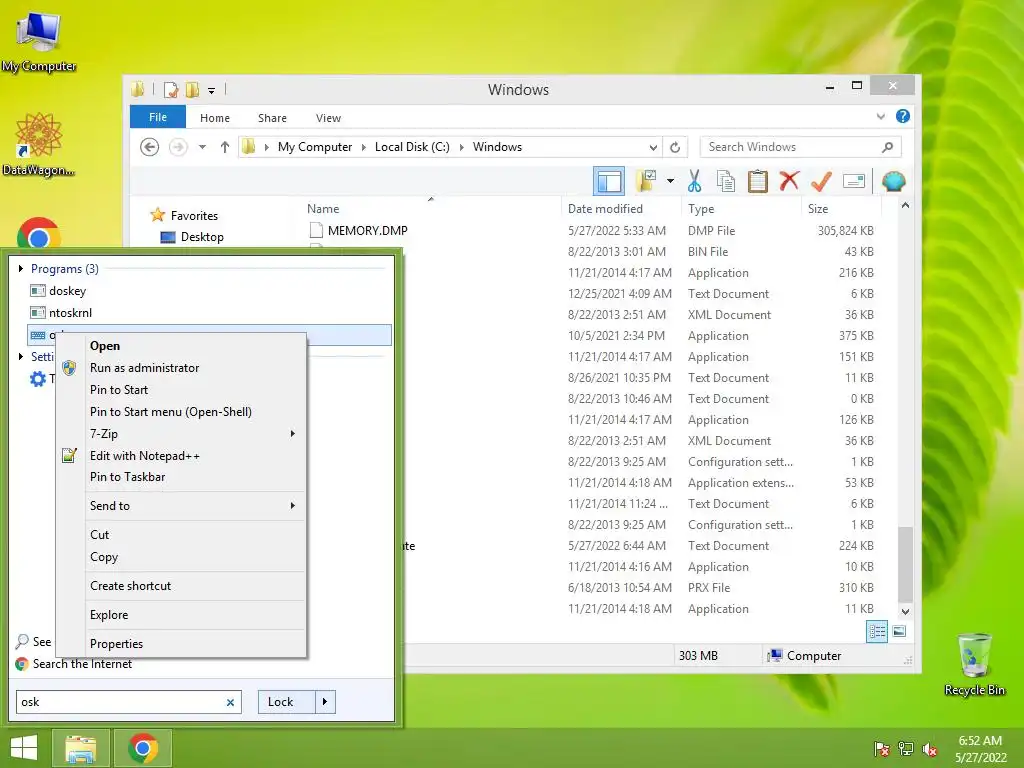Viewport: 1024px width, 768px height.
Task: Expand the ribbon chevron
Action: [880, 116]
